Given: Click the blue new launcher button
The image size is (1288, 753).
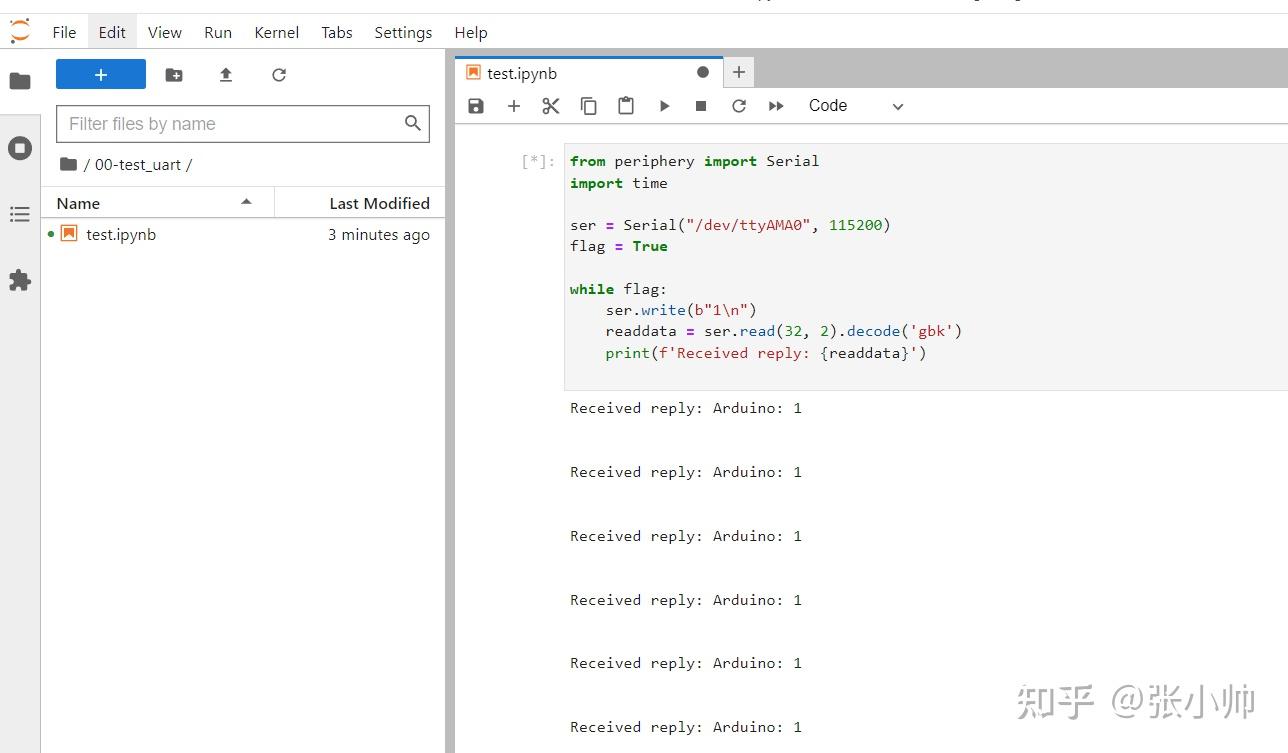Looking at the screenshot, I should tap(101, 74).
